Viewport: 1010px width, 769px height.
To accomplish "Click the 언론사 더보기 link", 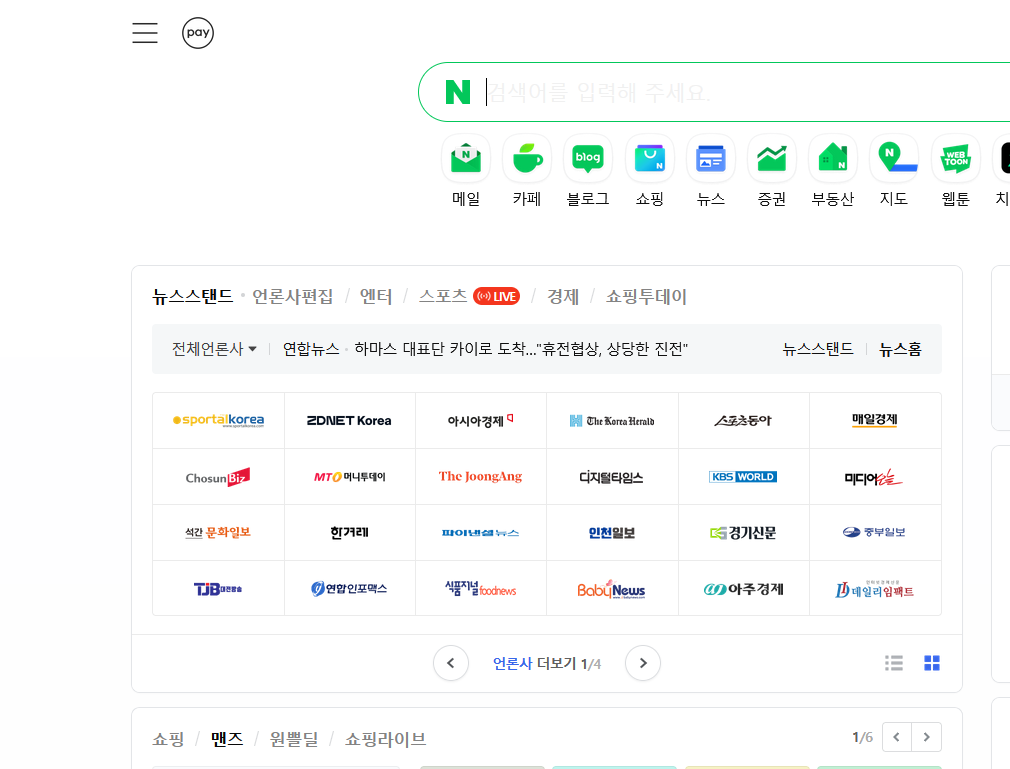I will coord(547,663).
